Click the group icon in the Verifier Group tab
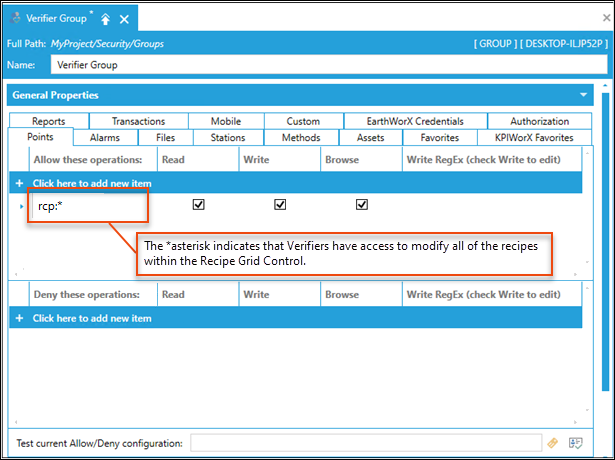 pyautogui.click(x=17, y=19)
